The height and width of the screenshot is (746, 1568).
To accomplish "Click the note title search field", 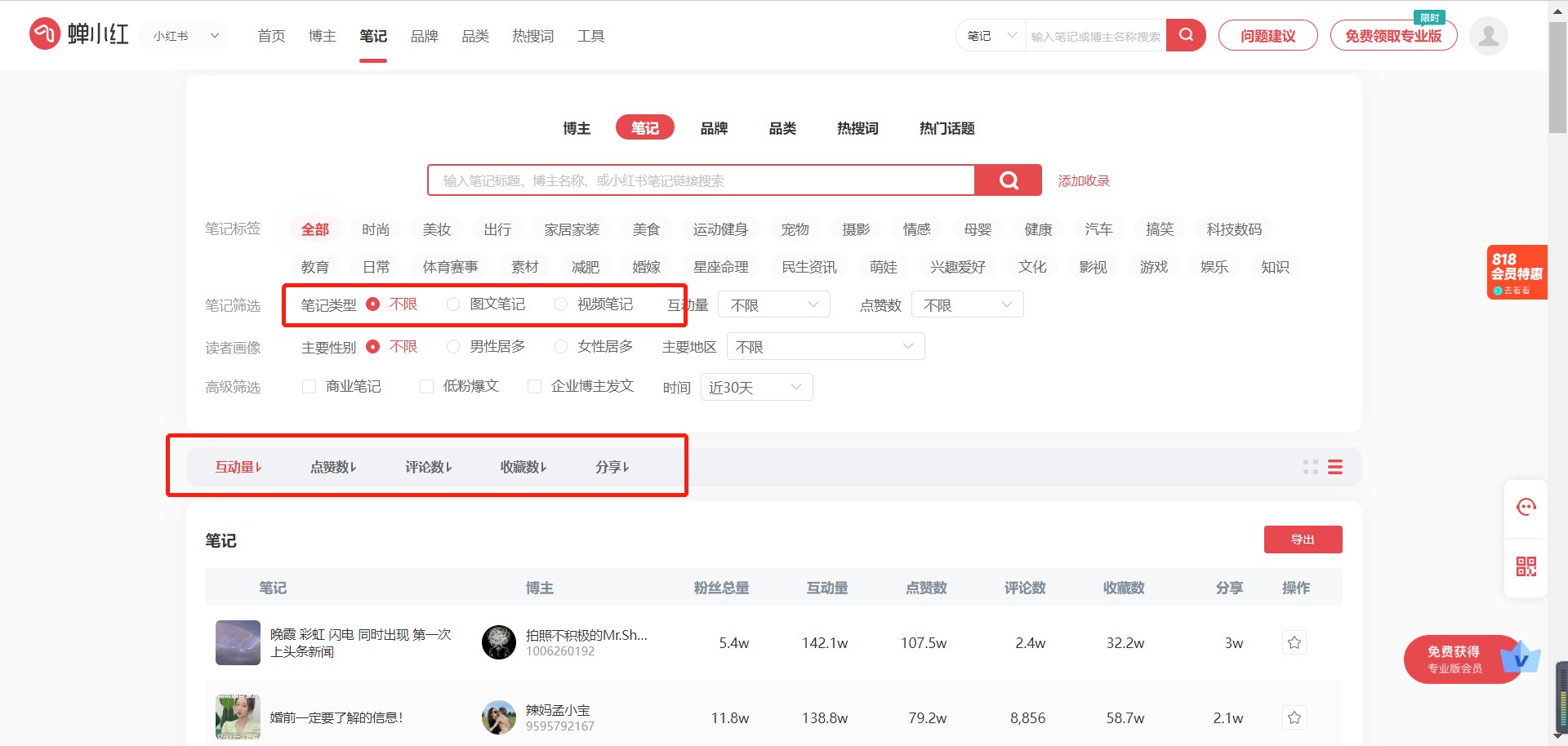I will 702,180.
